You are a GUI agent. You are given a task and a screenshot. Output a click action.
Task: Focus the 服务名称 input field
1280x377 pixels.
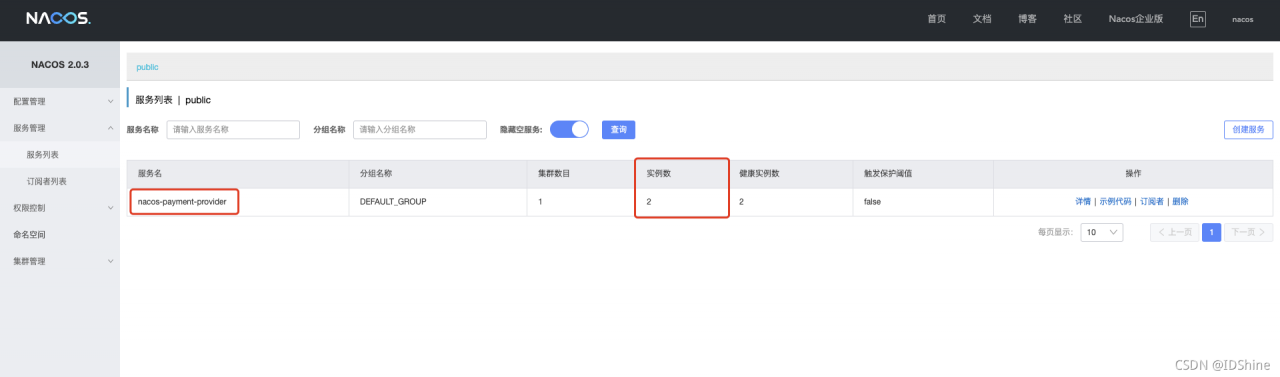(233, 129)
